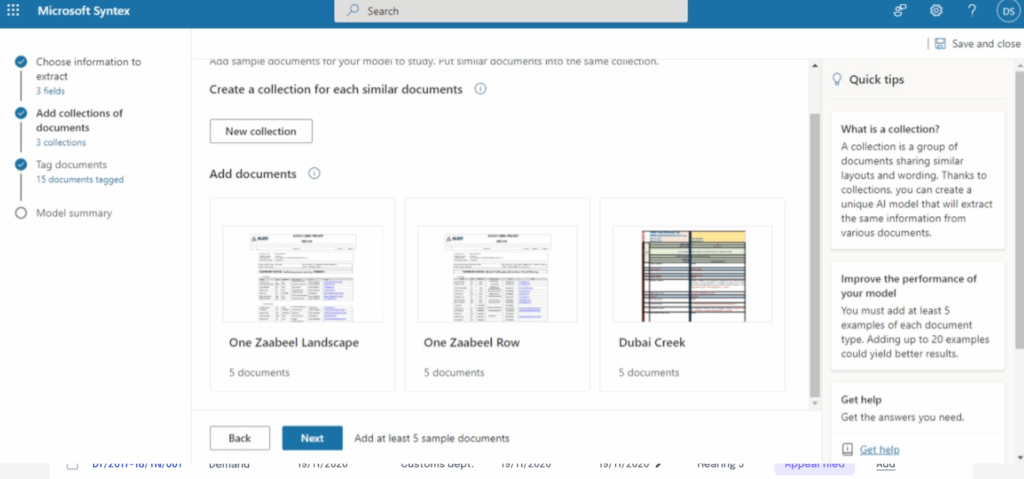Open the 3 fields link
Viewport: 1024px width, 479px height.
(50, 91)
